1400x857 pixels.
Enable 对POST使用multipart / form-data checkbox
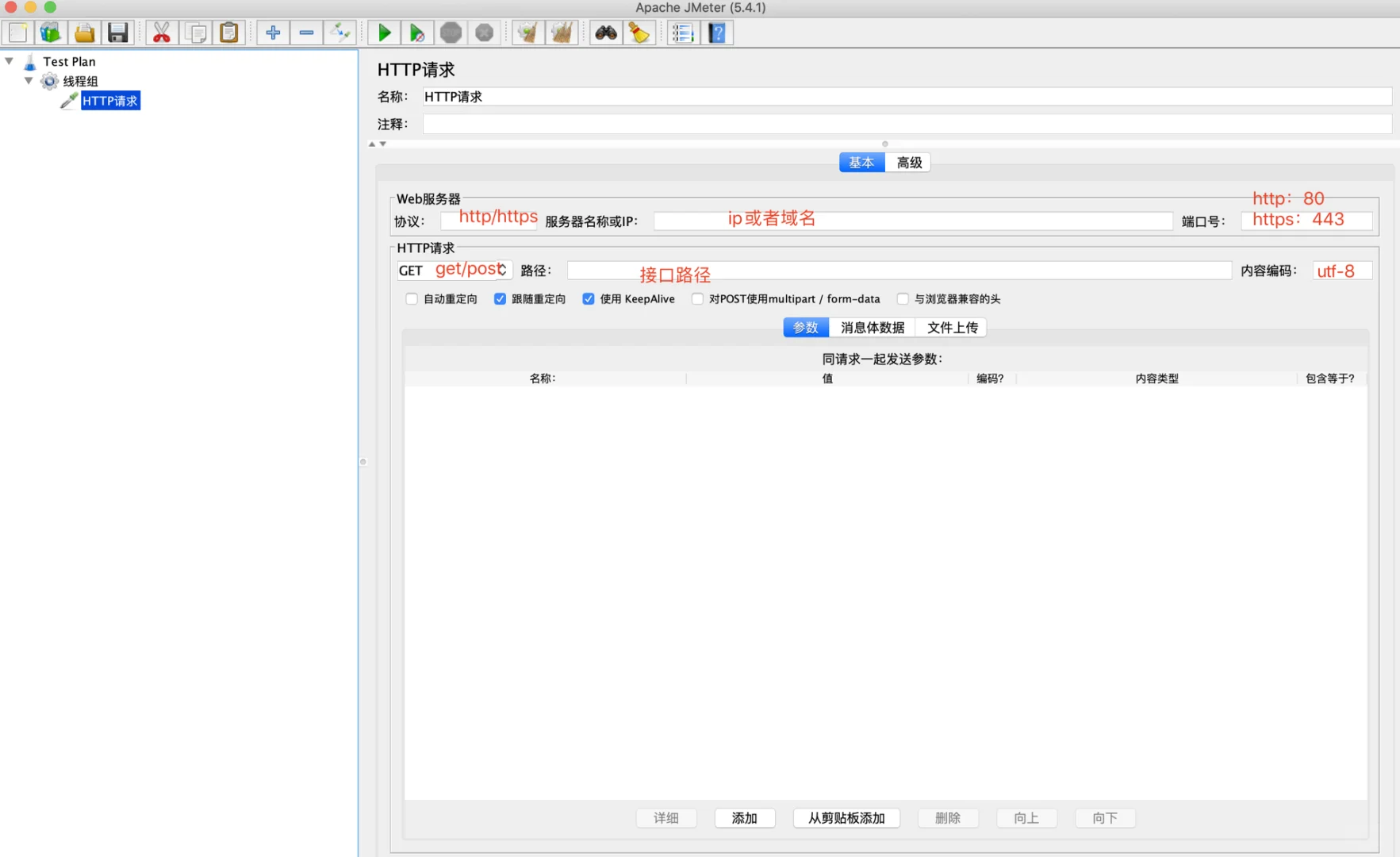point(697,299)
